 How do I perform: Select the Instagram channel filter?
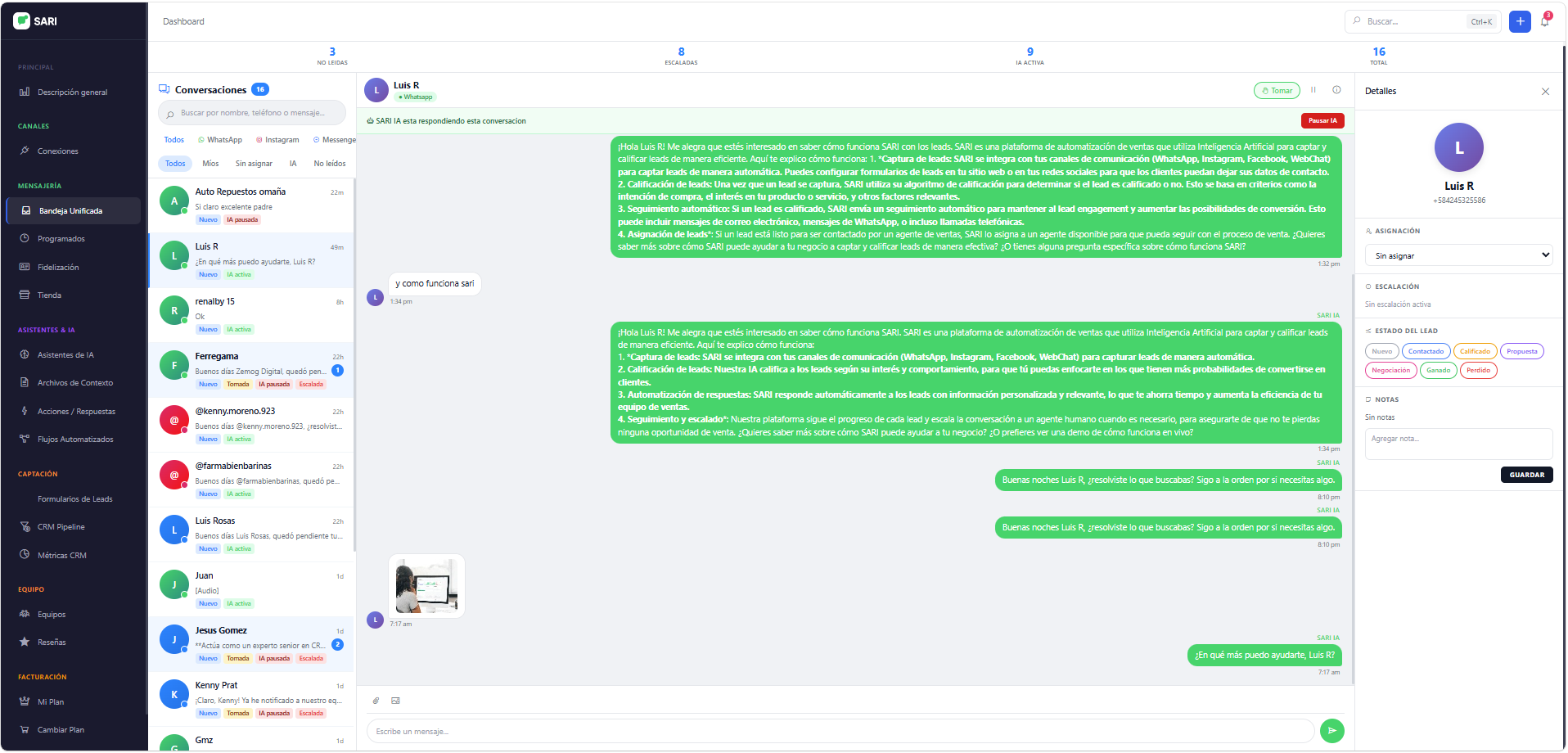277,140
